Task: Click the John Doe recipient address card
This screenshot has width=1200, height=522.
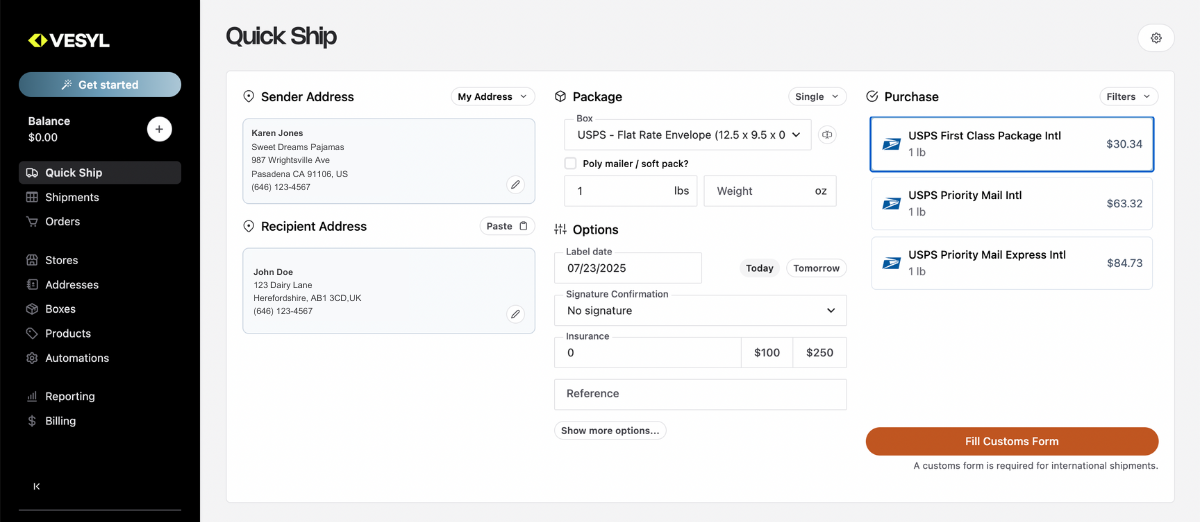Action: click(x=389, y=291)
